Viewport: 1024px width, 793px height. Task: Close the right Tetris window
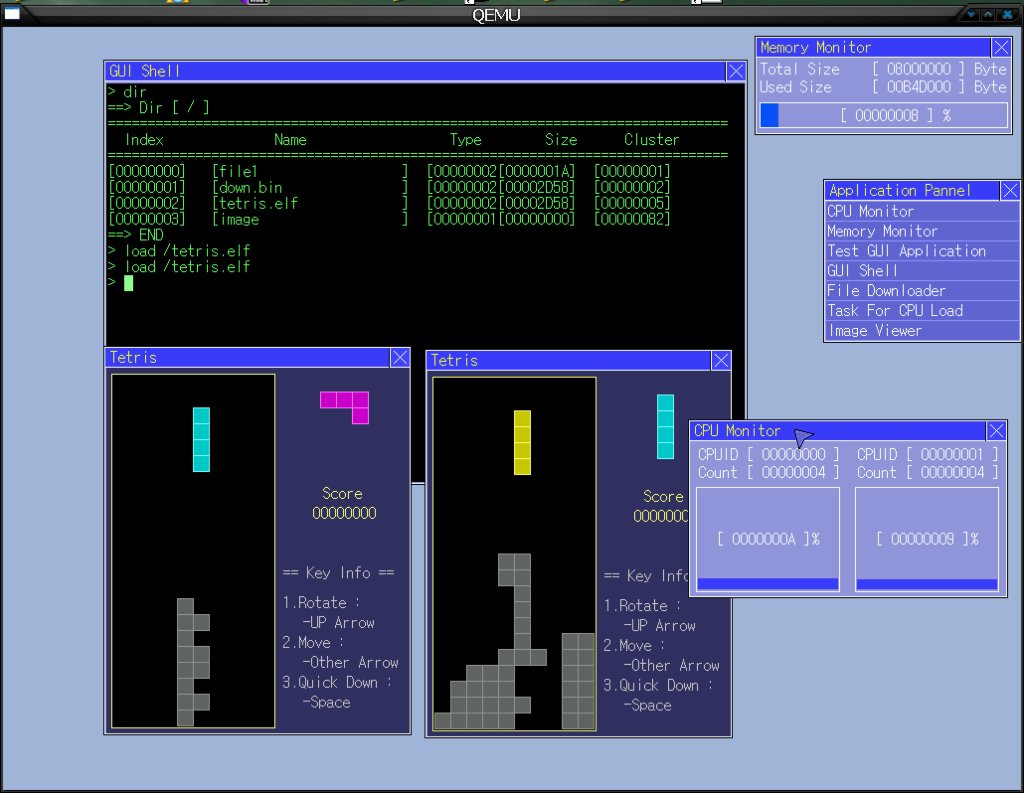pos(721,361)
